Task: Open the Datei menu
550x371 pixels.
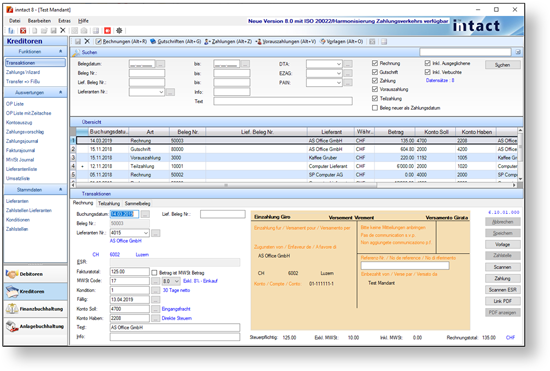Action: click(x=15, y=21)
